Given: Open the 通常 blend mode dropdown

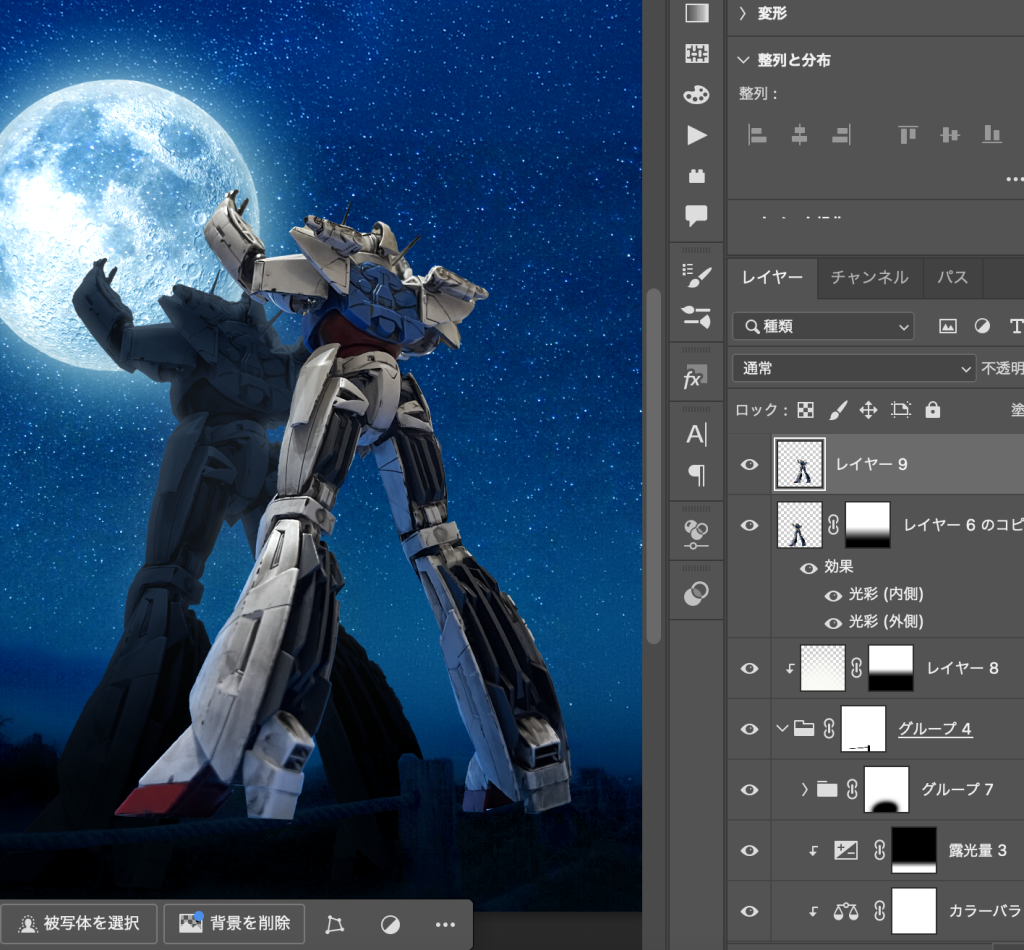Looking at the screenshot, I should click(x=852, y=368).
